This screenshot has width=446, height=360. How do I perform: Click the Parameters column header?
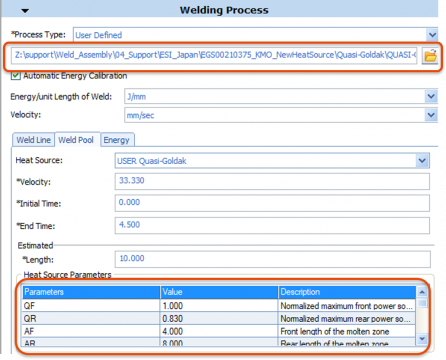point(91,292)
